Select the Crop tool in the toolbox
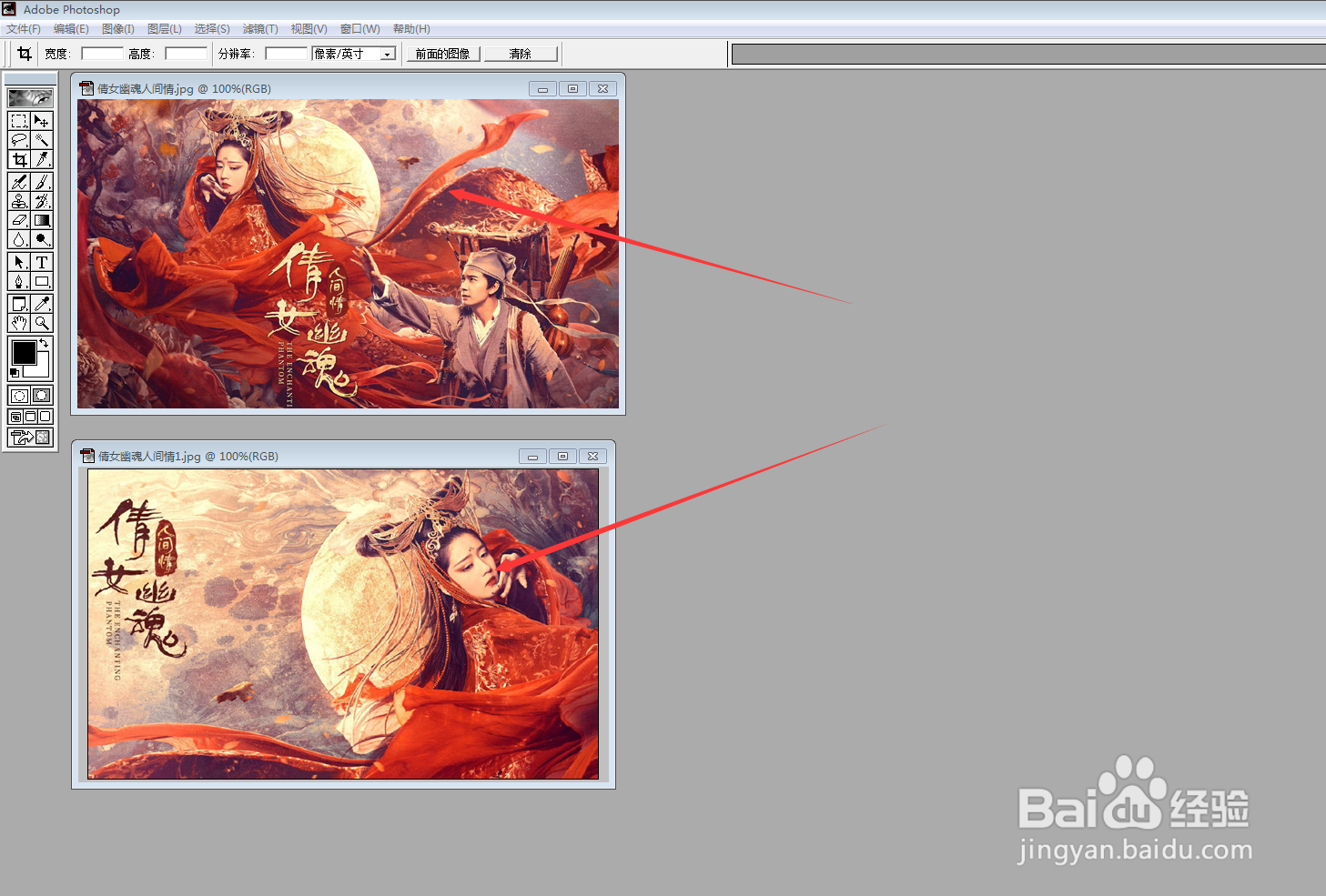The width and height of the screenshot is (1326, 896). (x=19, y=159)
